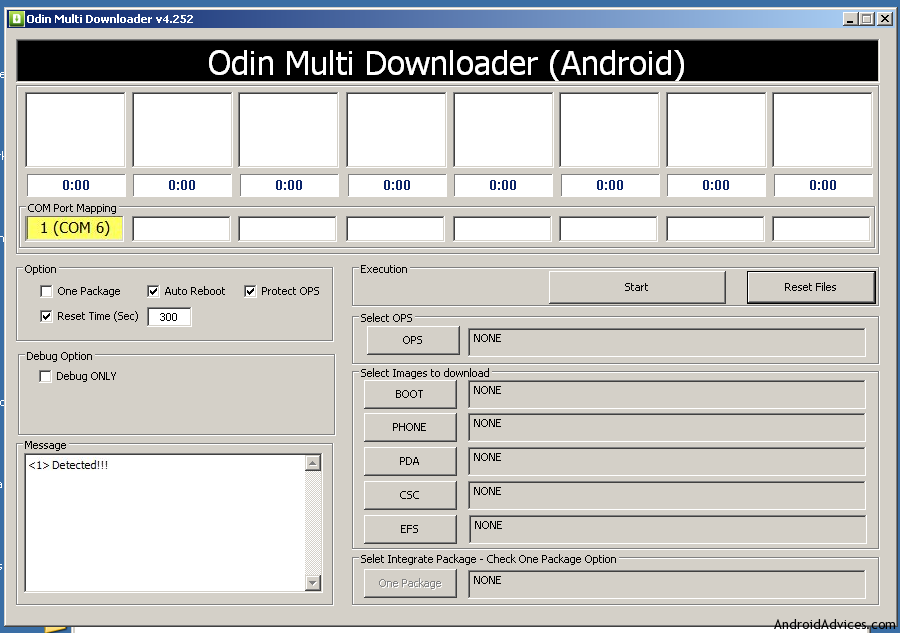
Task: Click the second COM port mapping slot
Action: pos(181,228)
